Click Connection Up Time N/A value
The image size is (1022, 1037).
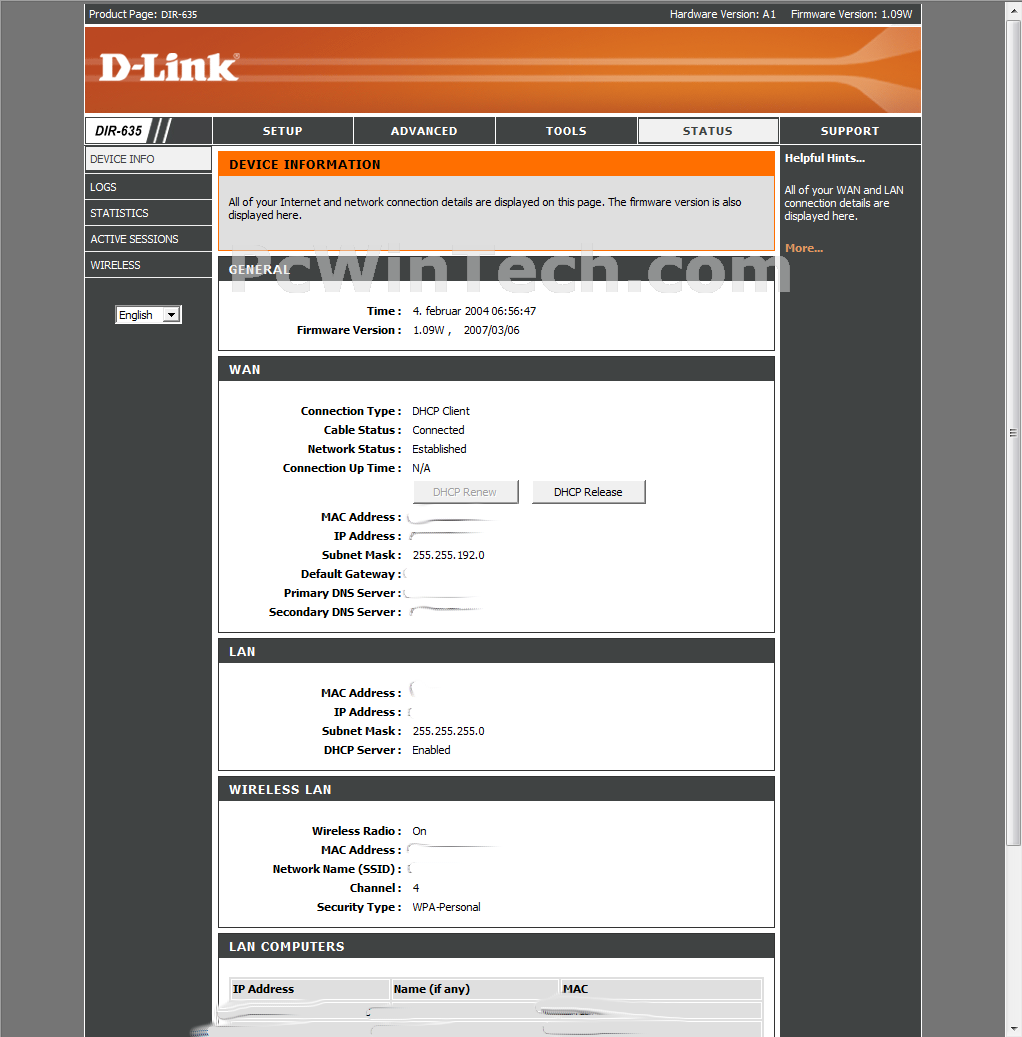click(421, 468)
